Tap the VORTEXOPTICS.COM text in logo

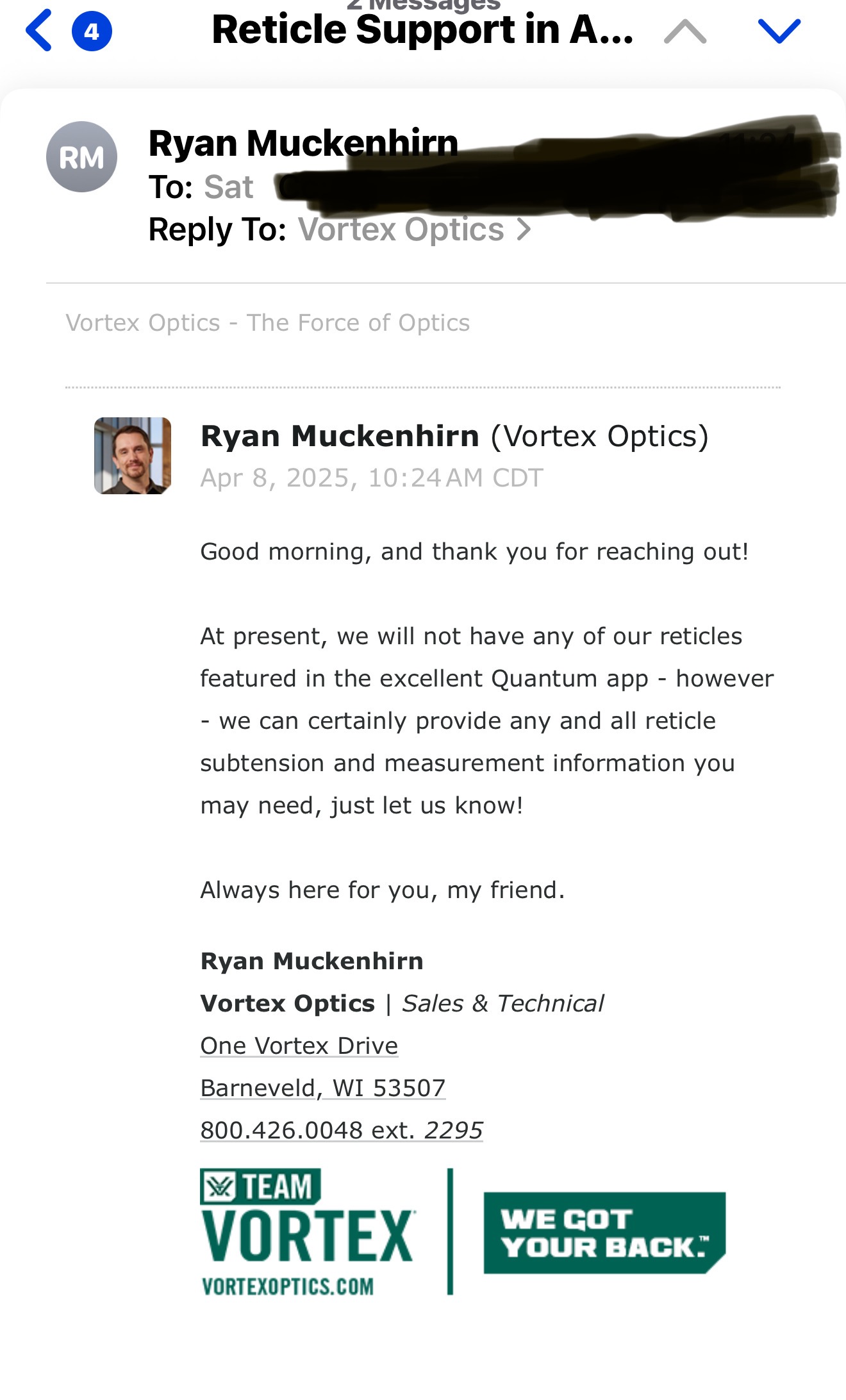point(287,1286)
